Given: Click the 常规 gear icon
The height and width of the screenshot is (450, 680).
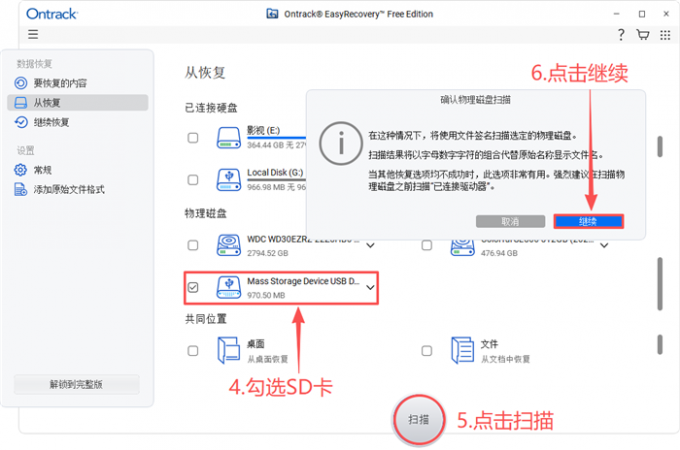Looking at the screenshot, I should (20, 170).
